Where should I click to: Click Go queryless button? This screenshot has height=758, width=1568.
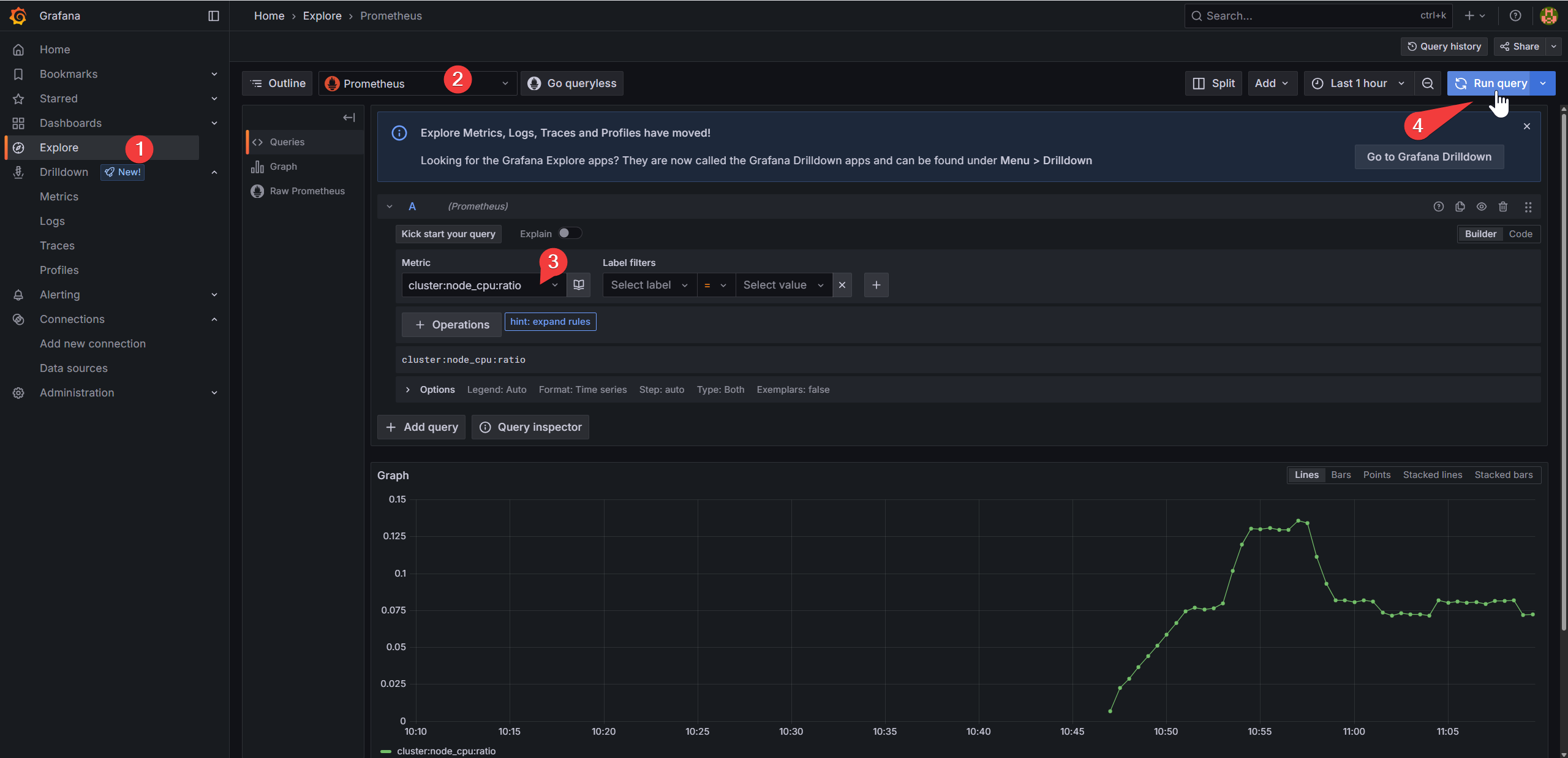572,83
